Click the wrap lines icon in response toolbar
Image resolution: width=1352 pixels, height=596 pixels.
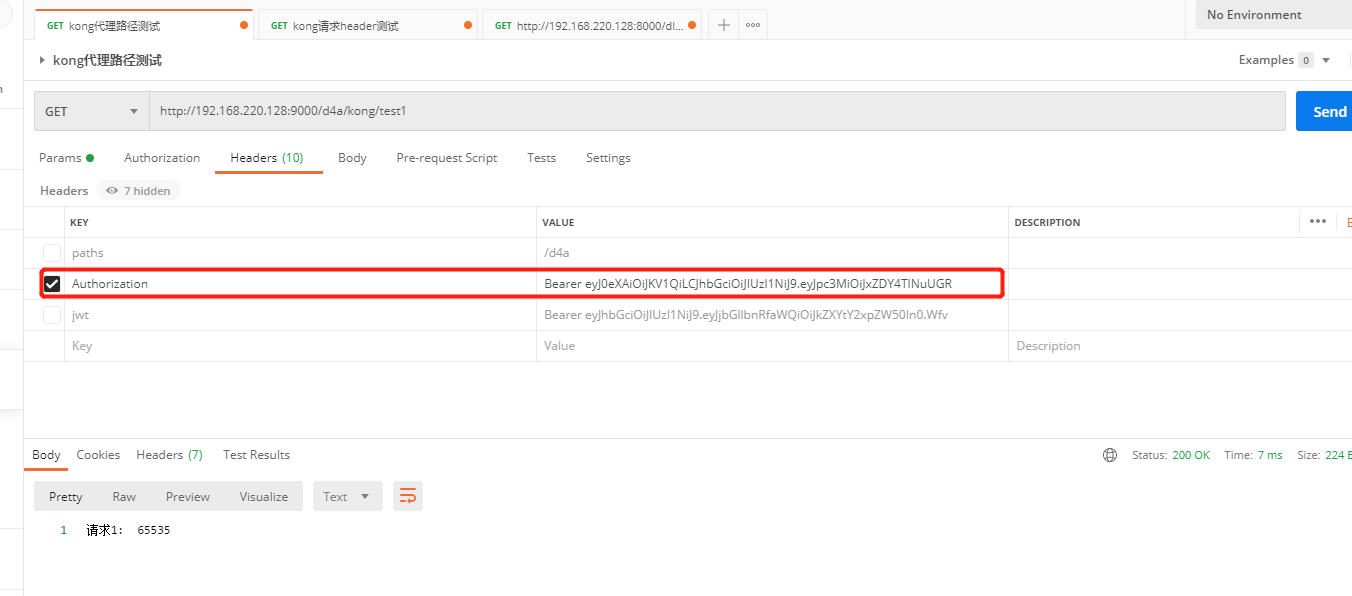[x=407, y=496]
